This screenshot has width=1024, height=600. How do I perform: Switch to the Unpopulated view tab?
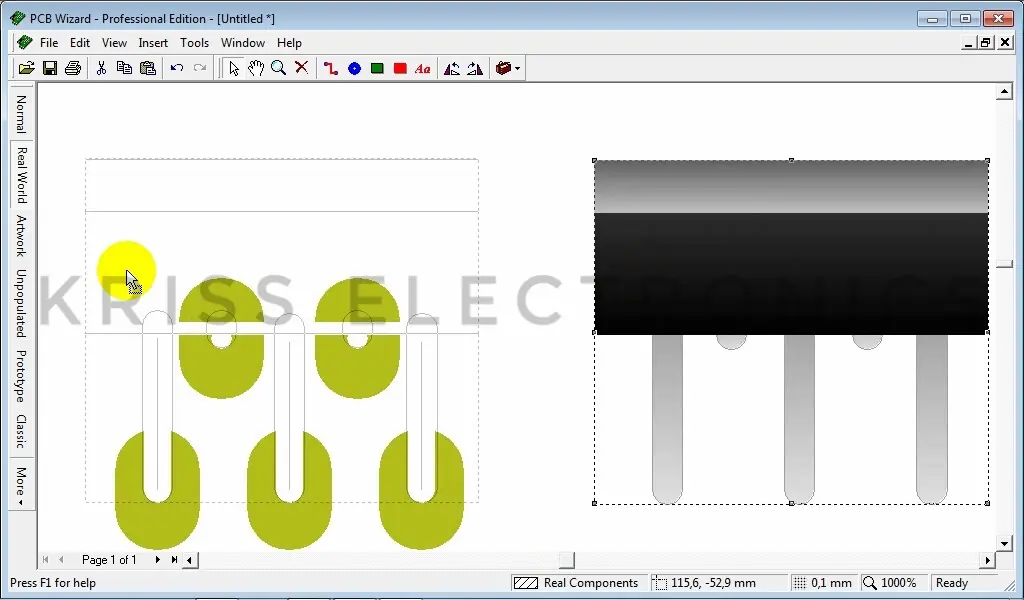(x=21, y=303)
